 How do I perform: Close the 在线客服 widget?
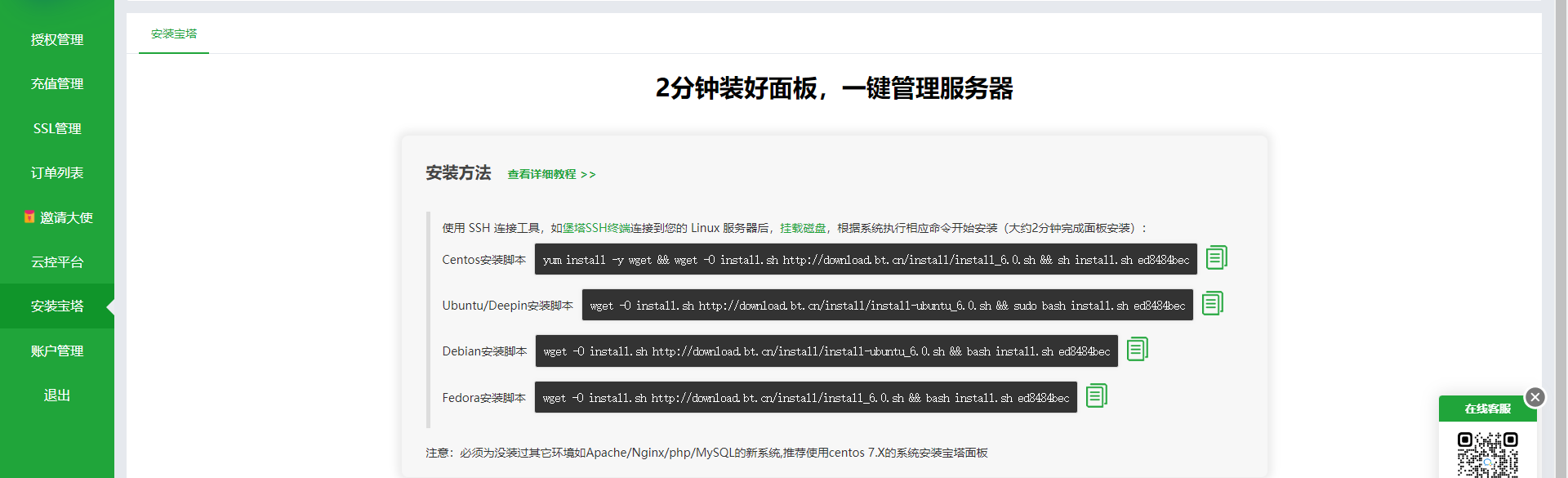click(x=1535, y=397)
